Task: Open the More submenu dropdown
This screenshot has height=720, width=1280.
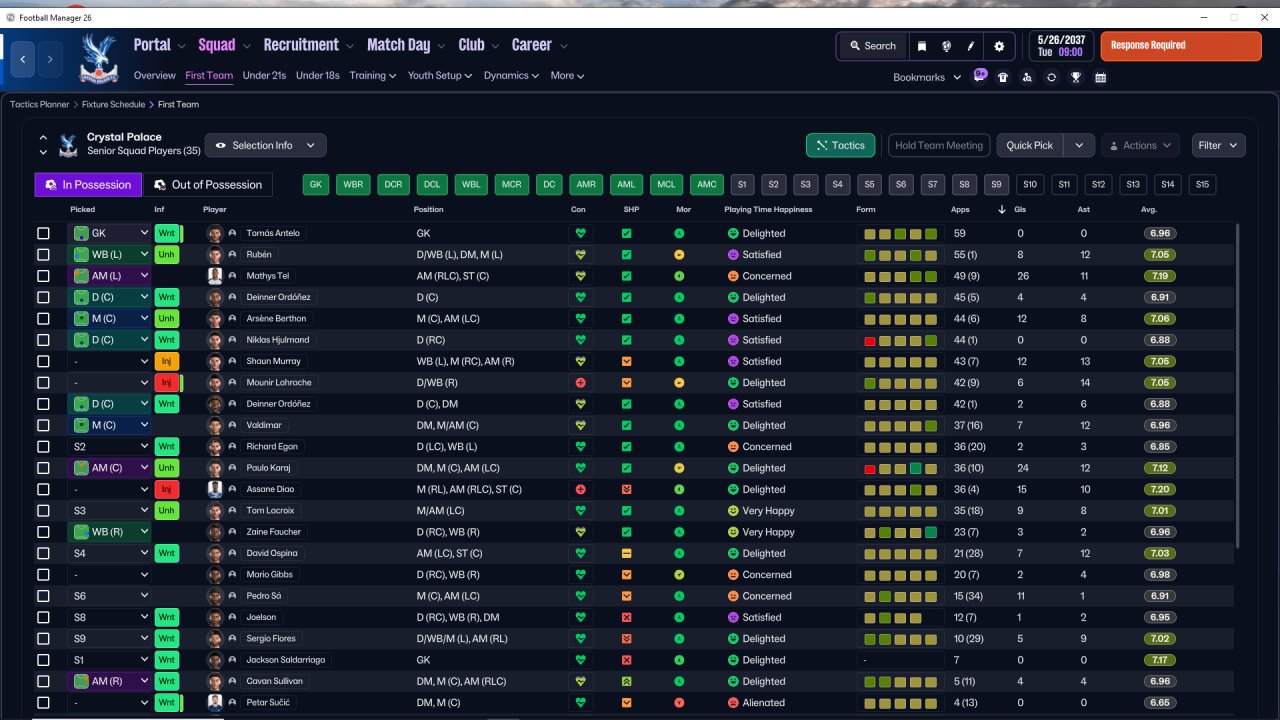Action: tap(567, 75)
